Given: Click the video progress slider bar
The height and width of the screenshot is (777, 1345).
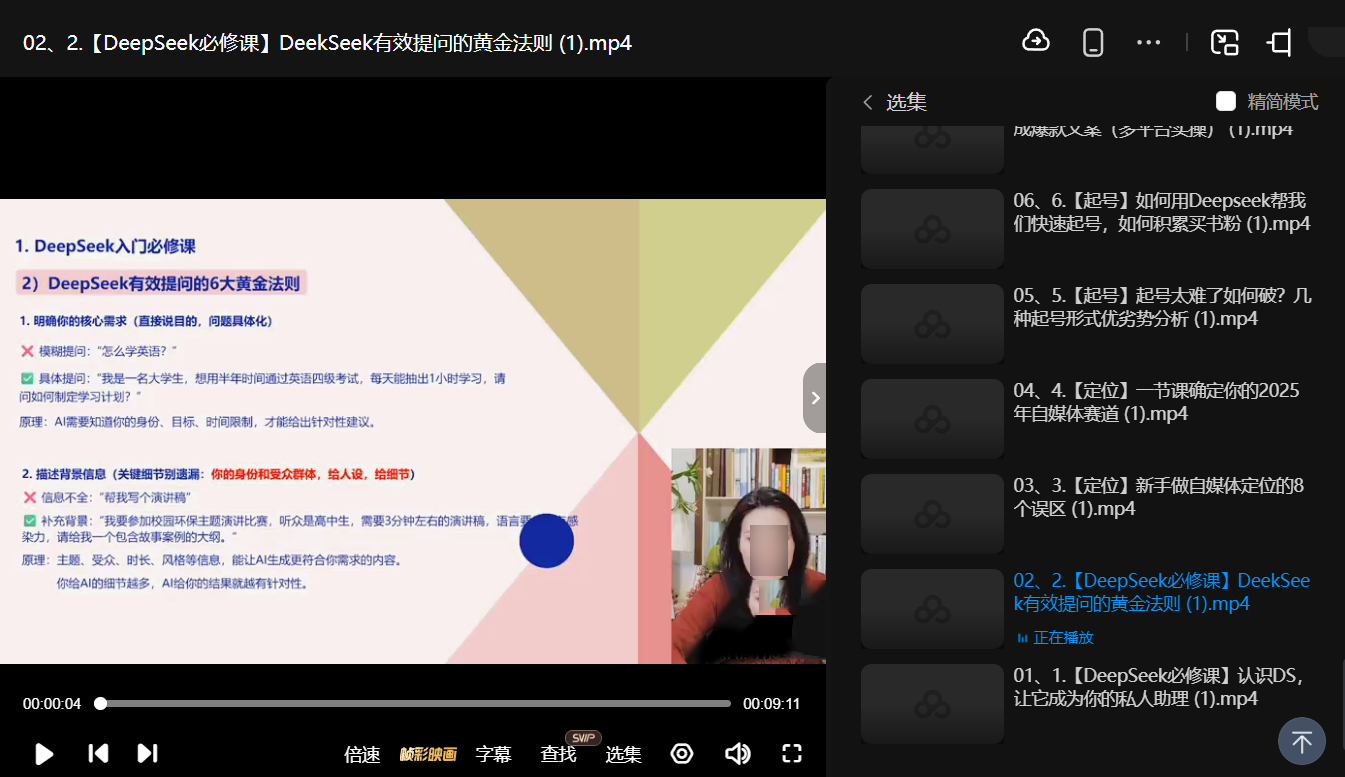Looking at the screenshot, I should 415,703.
